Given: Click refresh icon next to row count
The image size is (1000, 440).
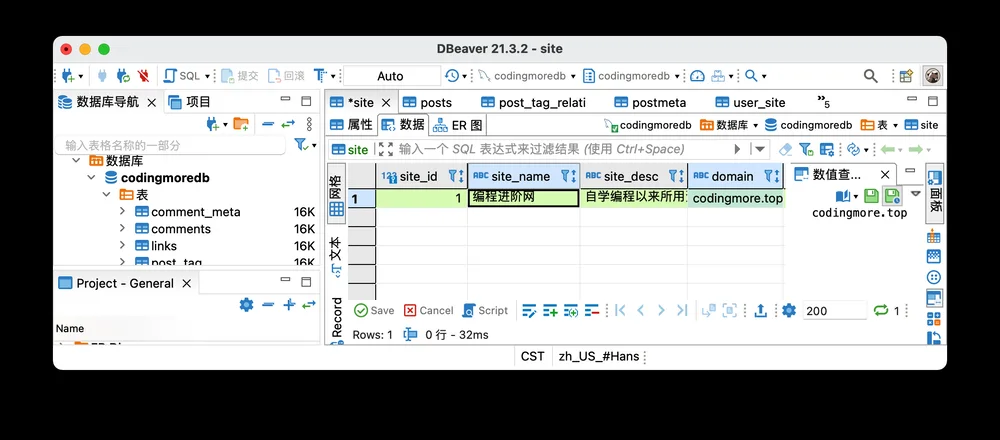Looking at the screenshot, I should coord(881,311).
